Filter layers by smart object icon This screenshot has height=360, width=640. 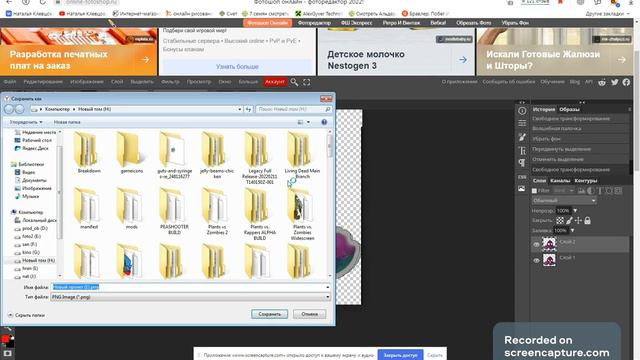[618, 191]
